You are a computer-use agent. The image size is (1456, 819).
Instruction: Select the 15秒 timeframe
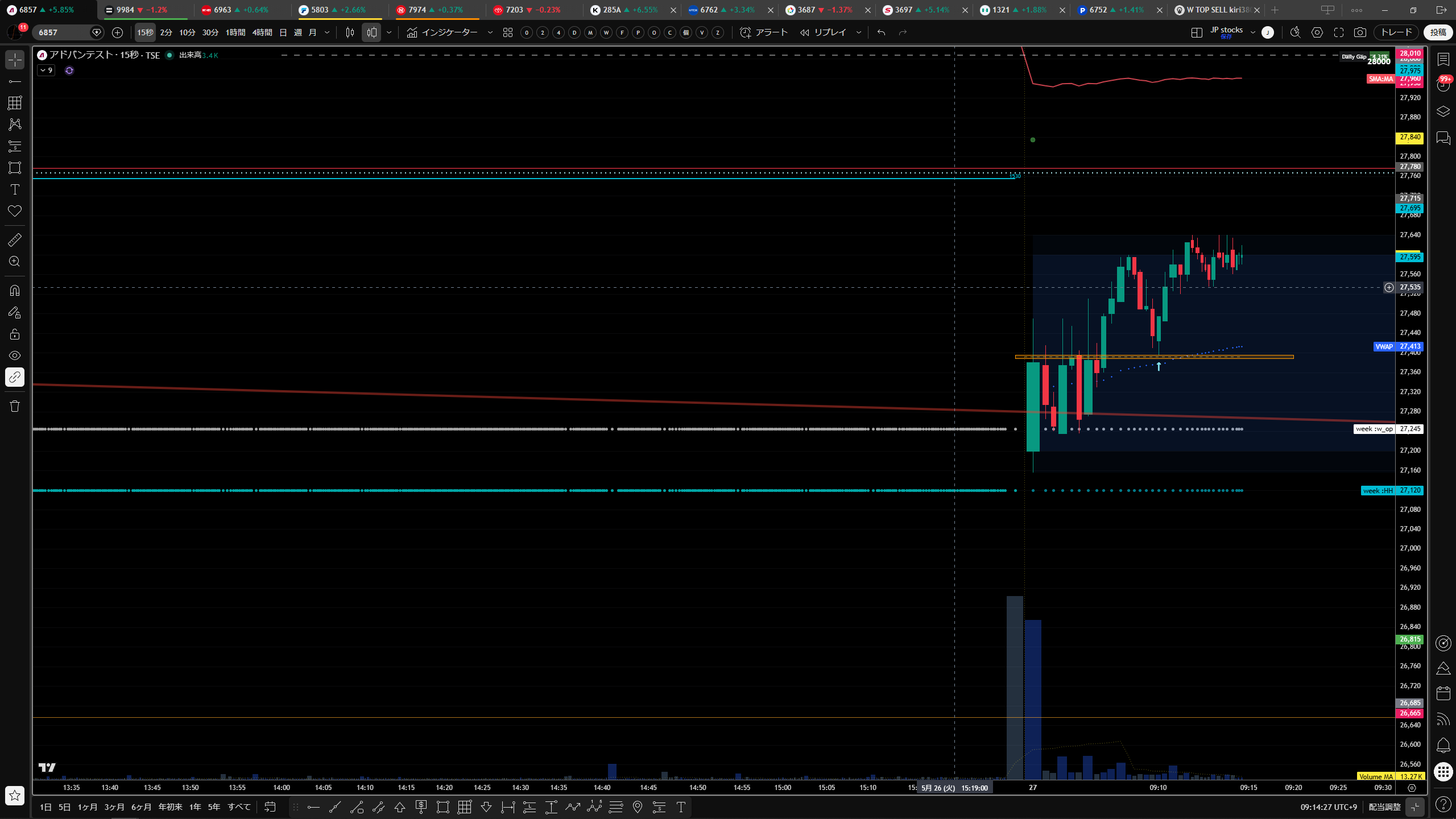pos(145,32)
